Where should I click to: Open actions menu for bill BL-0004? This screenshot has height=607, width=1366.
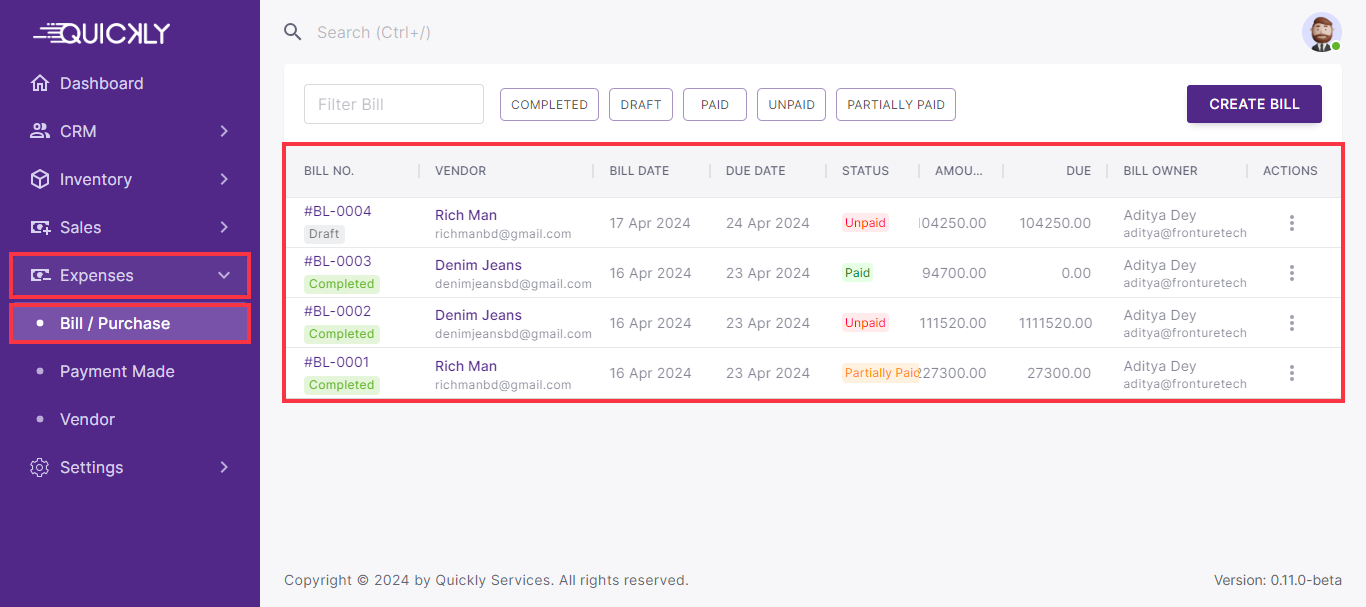(1291, 223)
